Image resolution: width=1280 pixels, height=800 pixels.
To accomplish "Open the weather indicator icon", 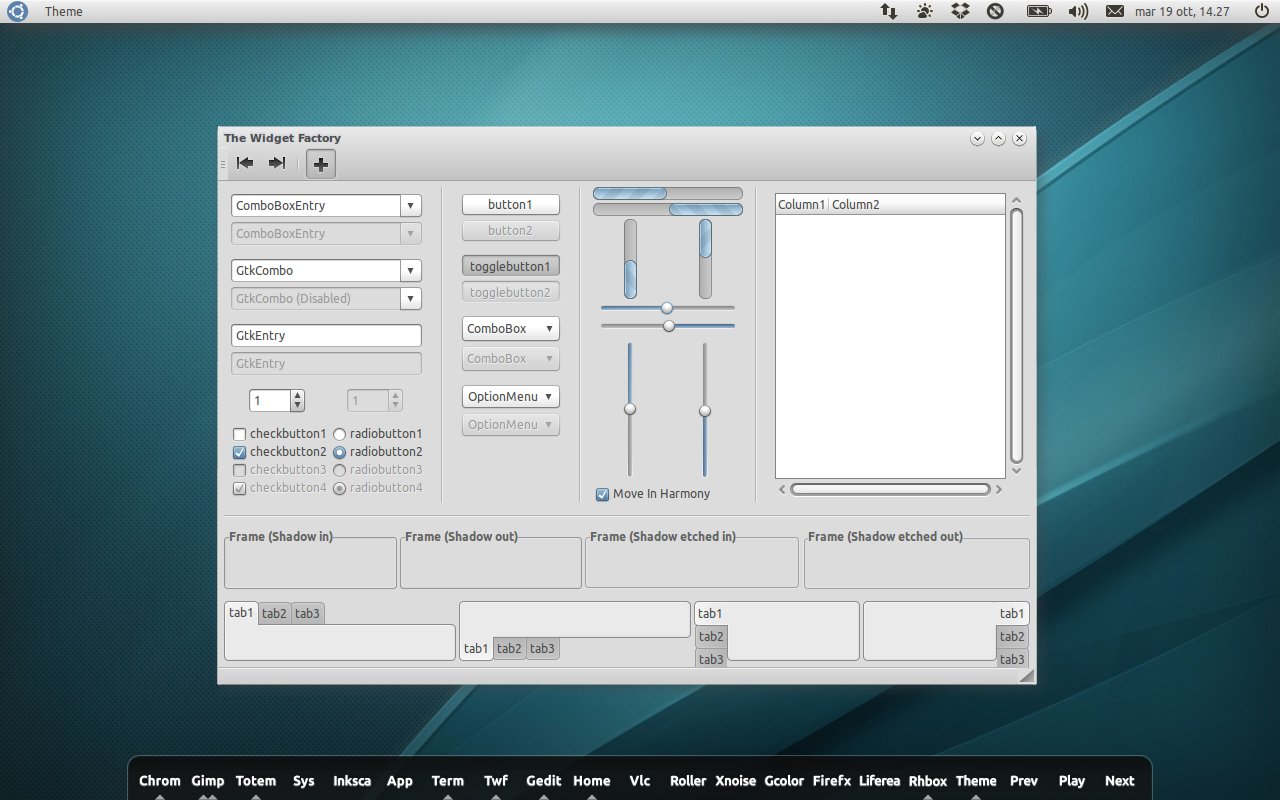I will [924, 11].
